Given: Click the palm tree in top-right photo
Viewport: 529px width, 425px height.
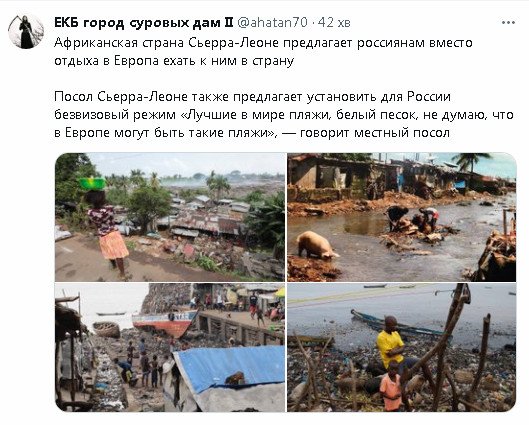Looking at the screenshot, I should 471,161.
